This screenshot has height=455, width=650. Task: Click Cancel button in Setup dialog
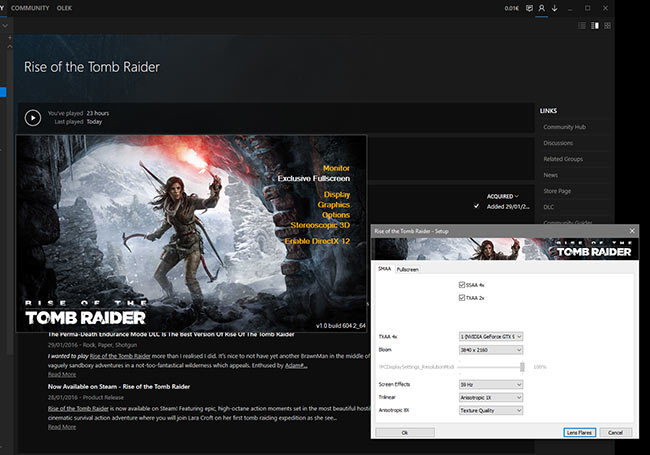pos(615,433)
